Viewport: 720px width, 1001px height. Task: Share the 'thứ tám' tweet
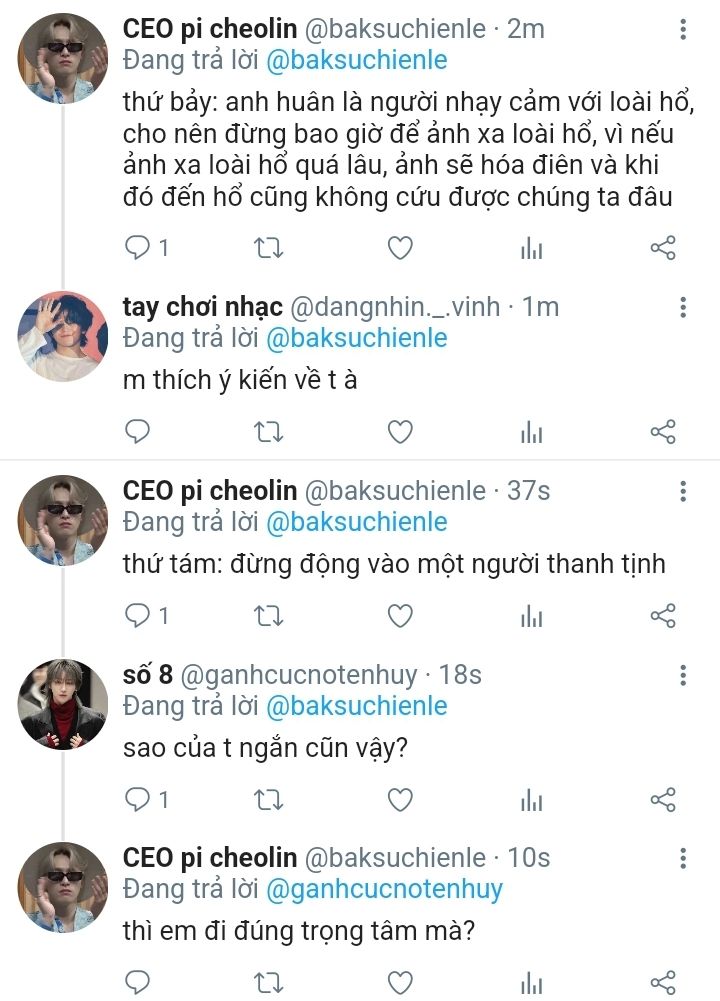[x=663, y=615]
